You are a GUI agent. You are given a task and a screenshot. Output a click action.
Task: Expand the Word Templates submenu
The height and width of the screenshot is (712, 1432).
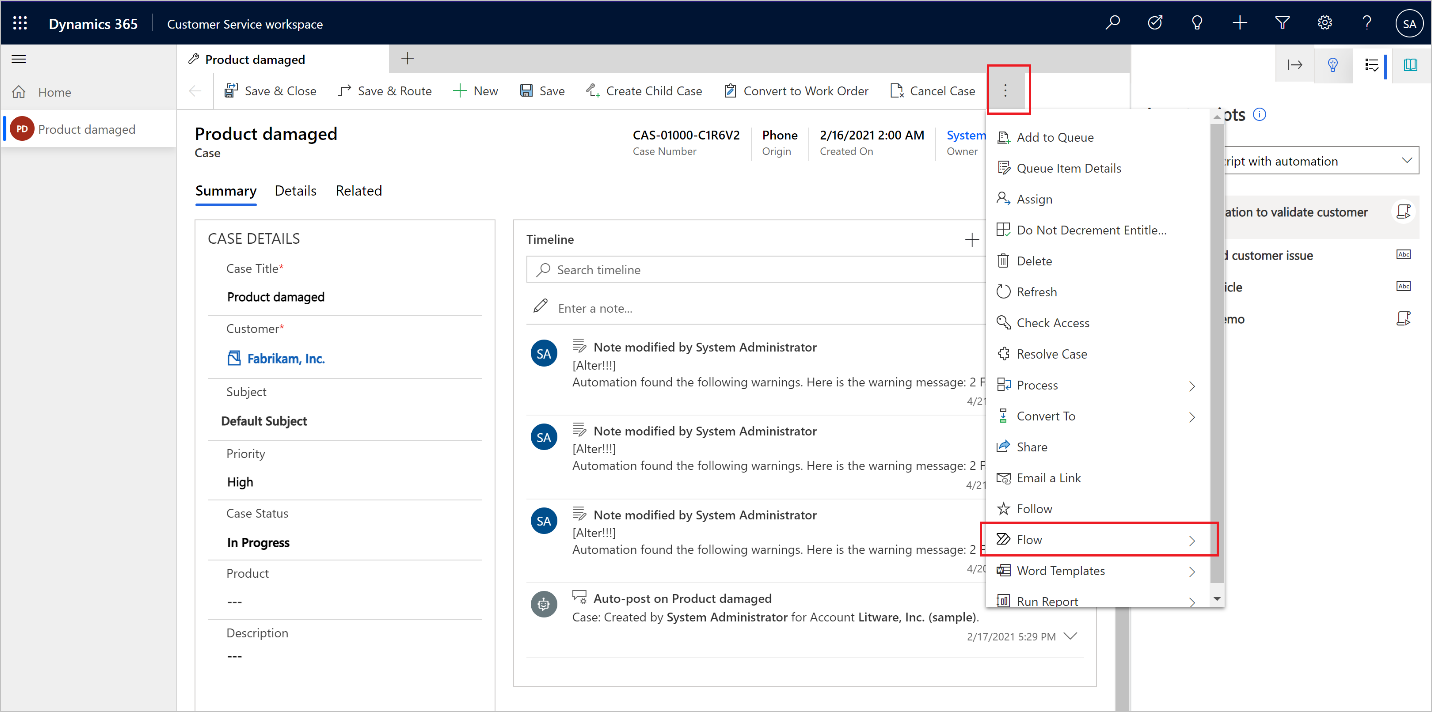coord(1060,570)
